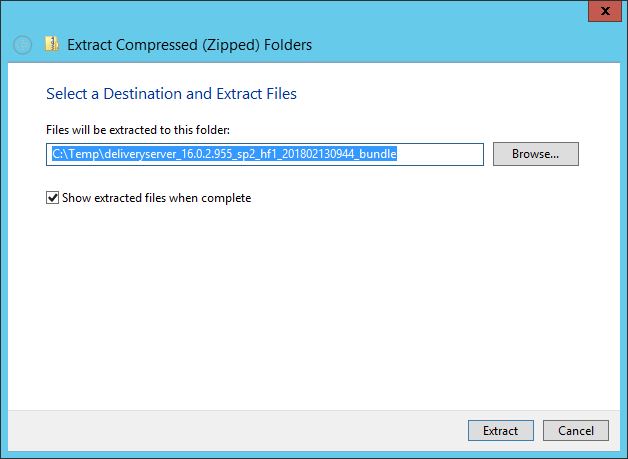This screenshot has width=628, height=459.
Task: Click empty space inside path field right side
Action: coord(440,154)
